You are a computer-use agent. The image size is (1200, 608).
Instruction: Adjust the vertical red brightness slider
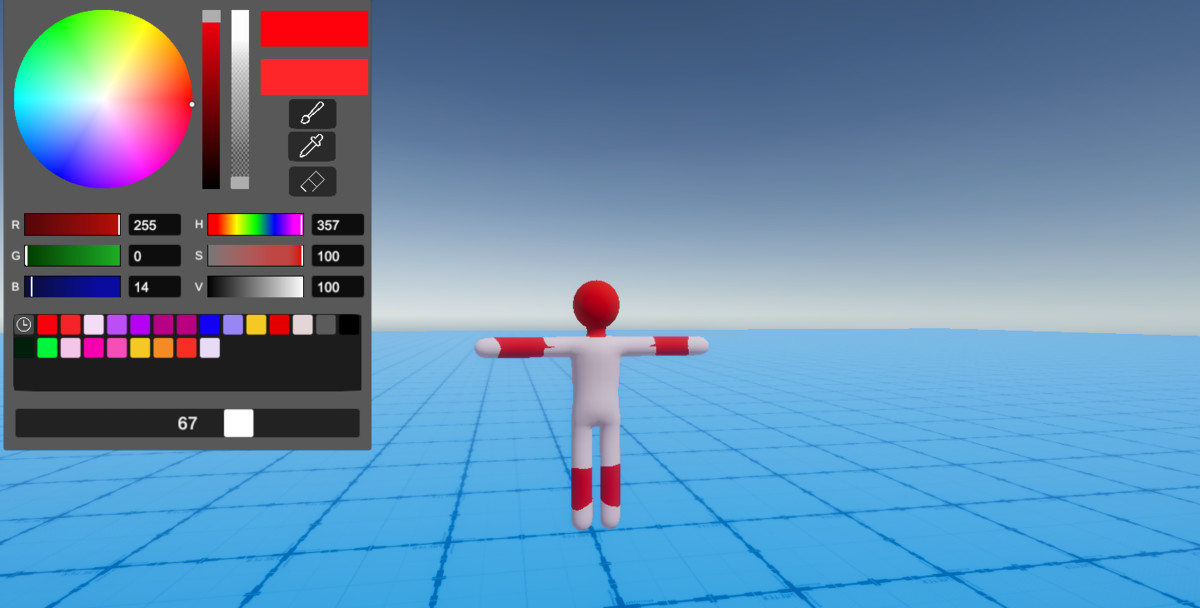211,100
